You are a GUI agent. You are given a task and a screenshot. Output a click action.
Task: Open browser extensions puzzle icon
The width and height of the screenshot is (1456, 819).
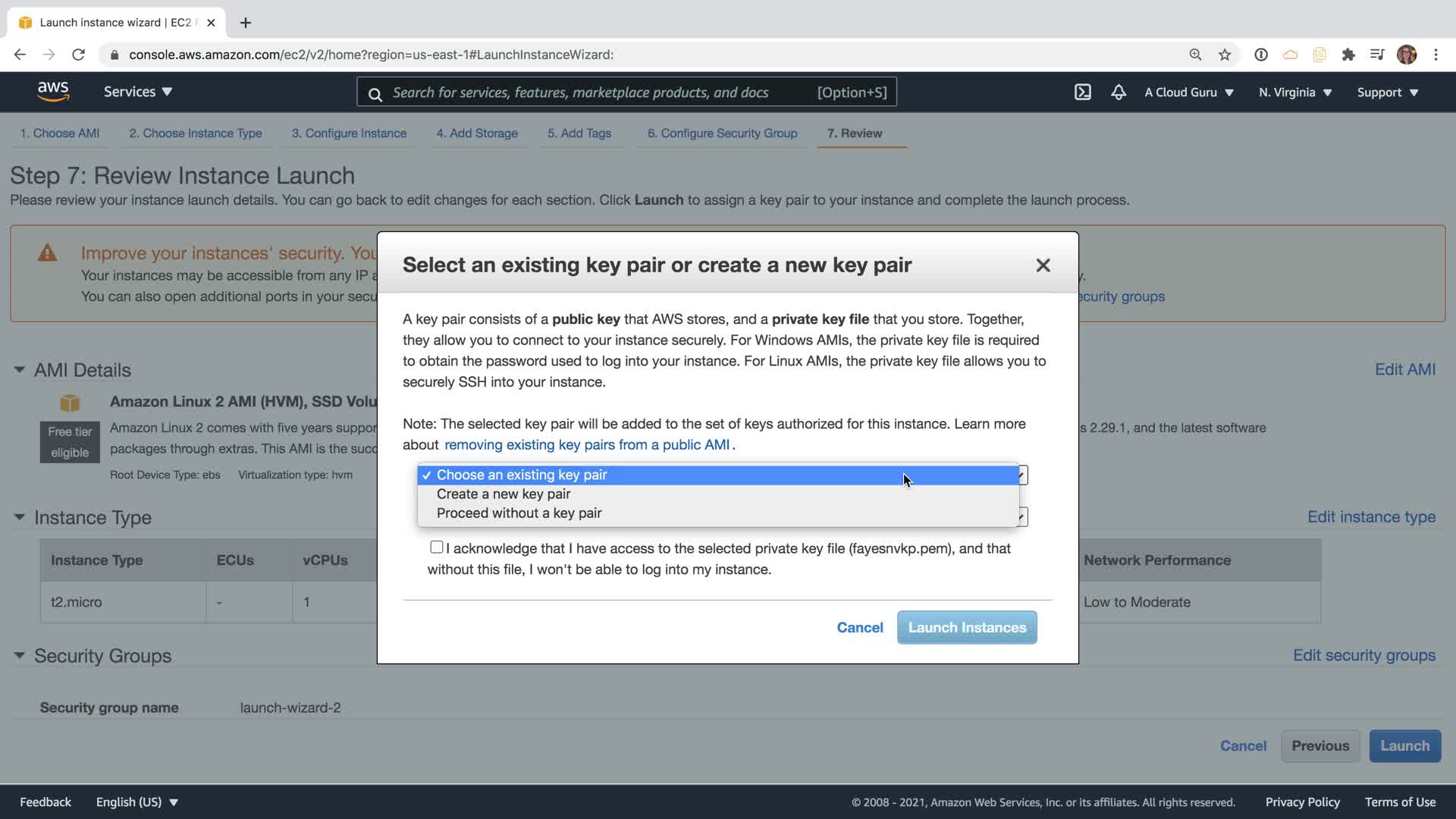pyautogui.click(x=1348, y=55)
